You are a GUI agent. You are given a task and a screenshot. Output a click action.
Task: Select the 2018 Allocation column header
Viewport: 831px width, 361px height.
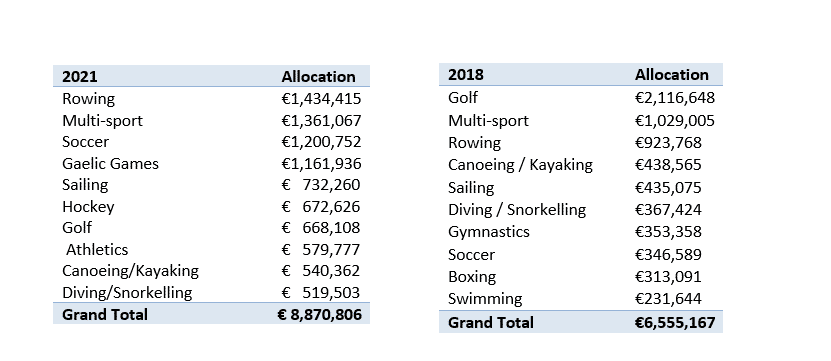pyautogui.click(x=671, y=74)
